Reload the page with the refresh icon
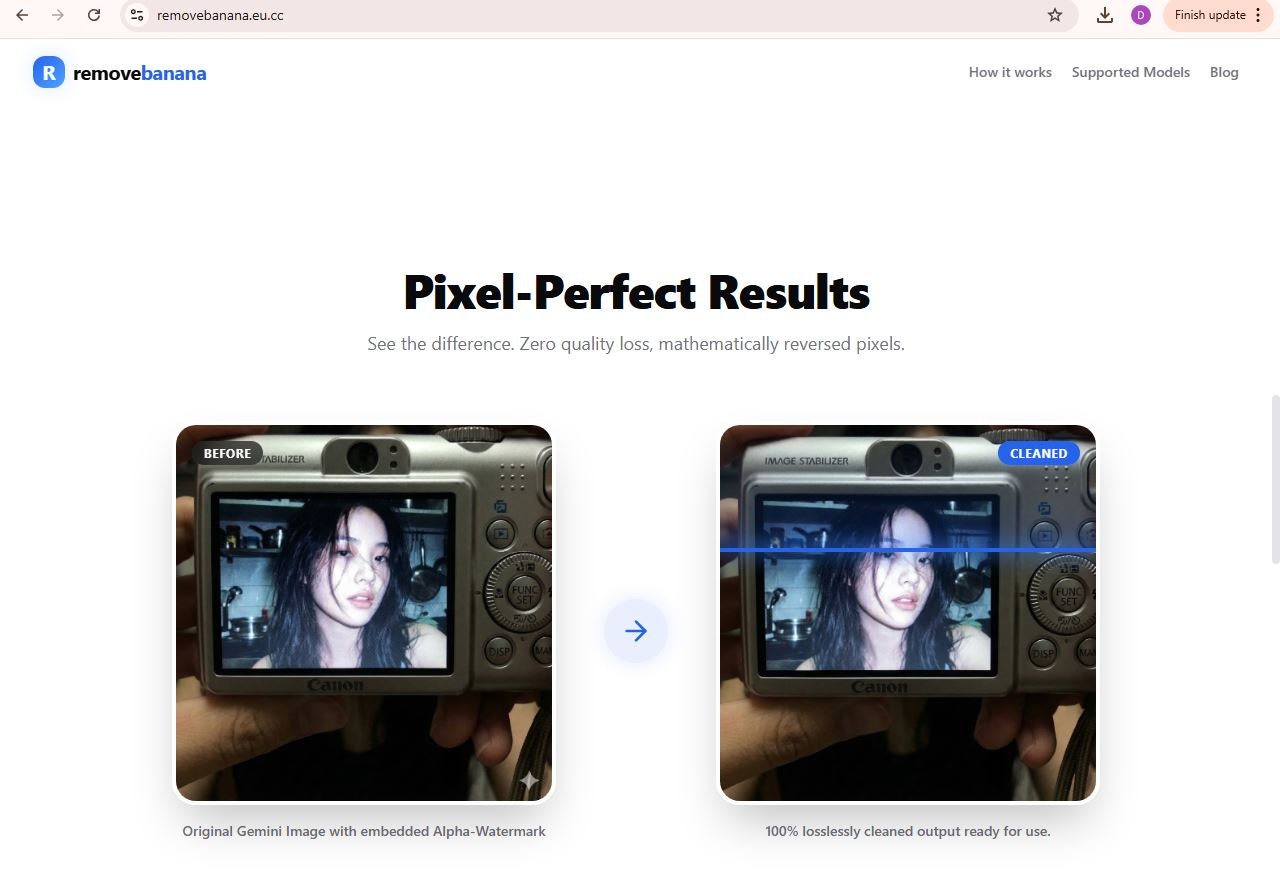1280x875 pixels. pos(94,15)
